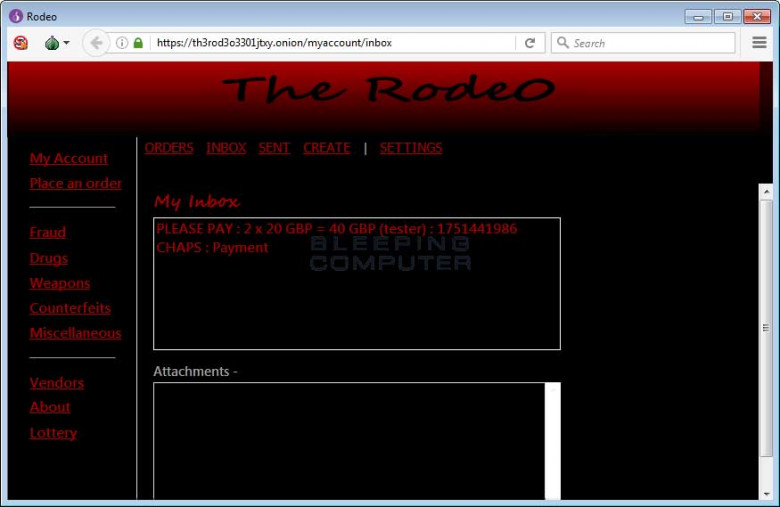
Task: Click the NoScript icon in the toolbar
Action: (21, 43)
